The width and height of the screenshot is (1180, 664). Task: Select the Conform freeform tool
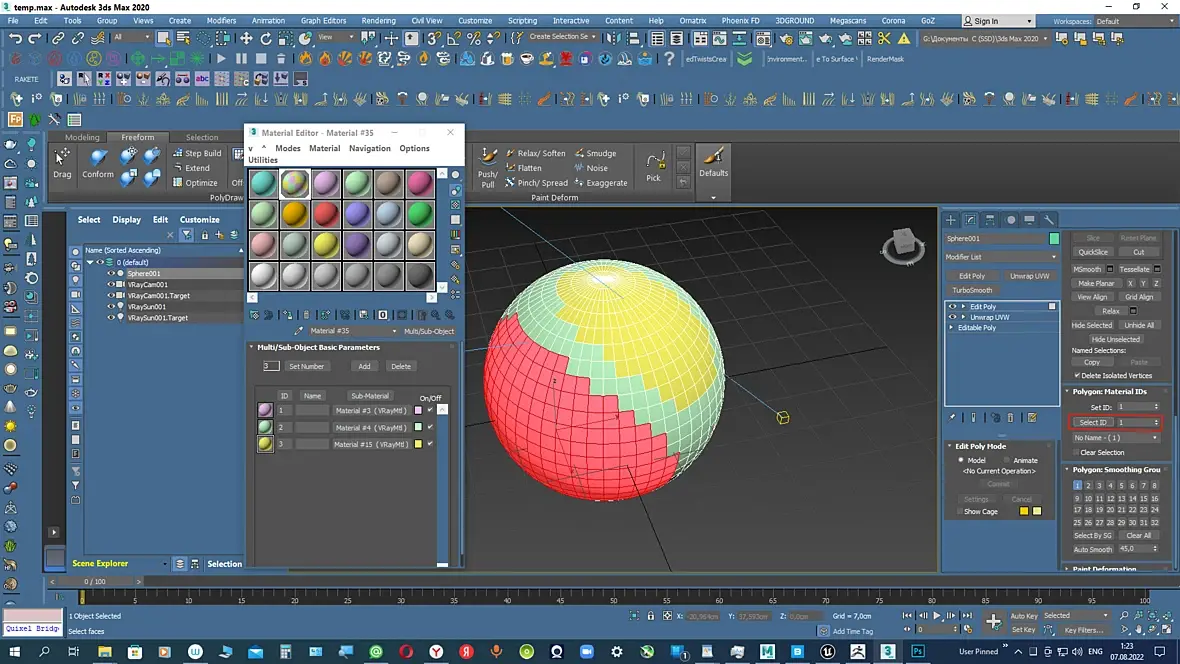pyautogui.click(x=98, y=162)
